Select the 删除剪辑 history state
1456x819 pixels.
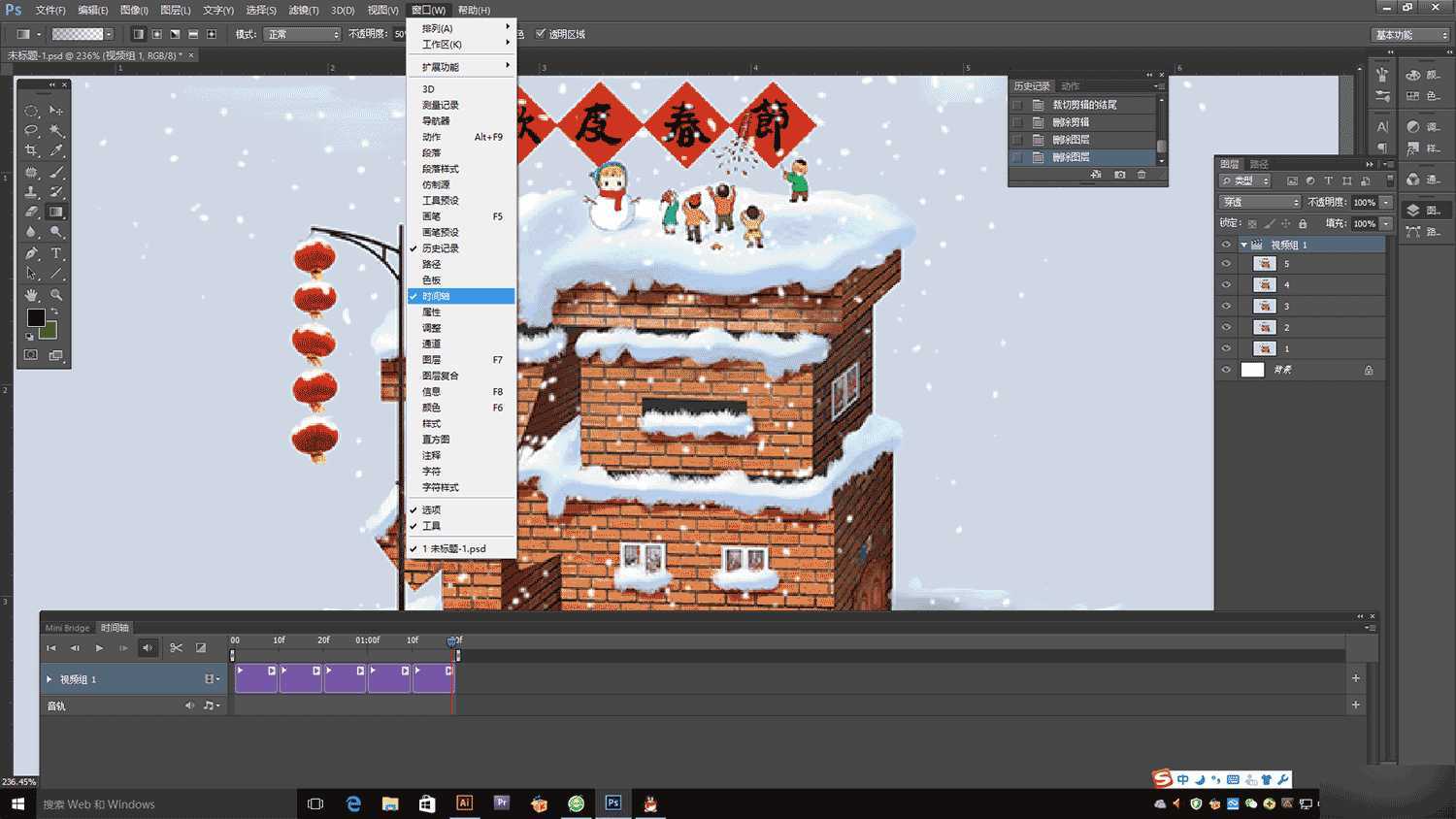pyautogui.click(x=1071, y=122)
